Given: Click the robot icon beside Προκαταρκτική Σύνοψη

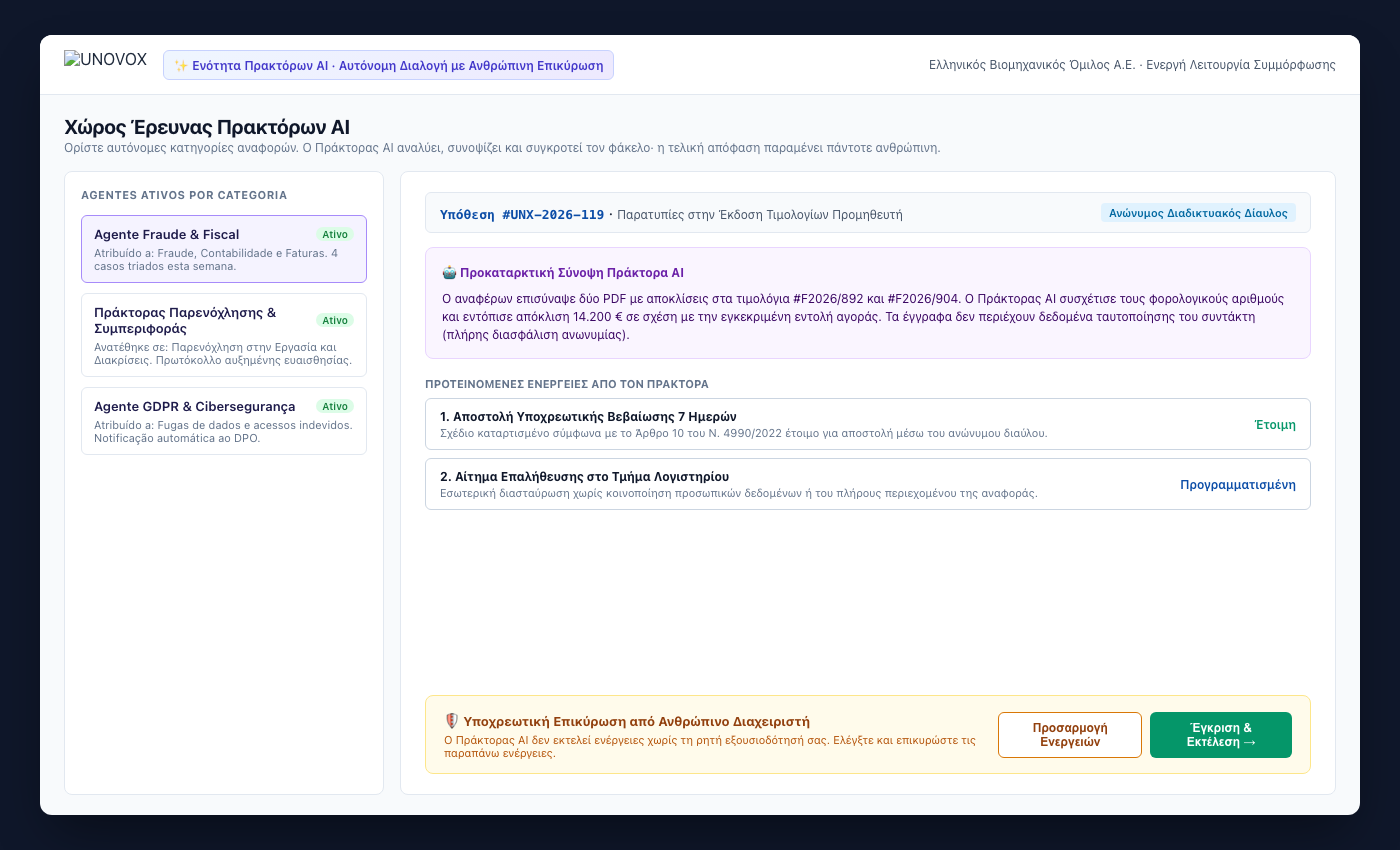Looking at the screenshot, I should (449, 272).
